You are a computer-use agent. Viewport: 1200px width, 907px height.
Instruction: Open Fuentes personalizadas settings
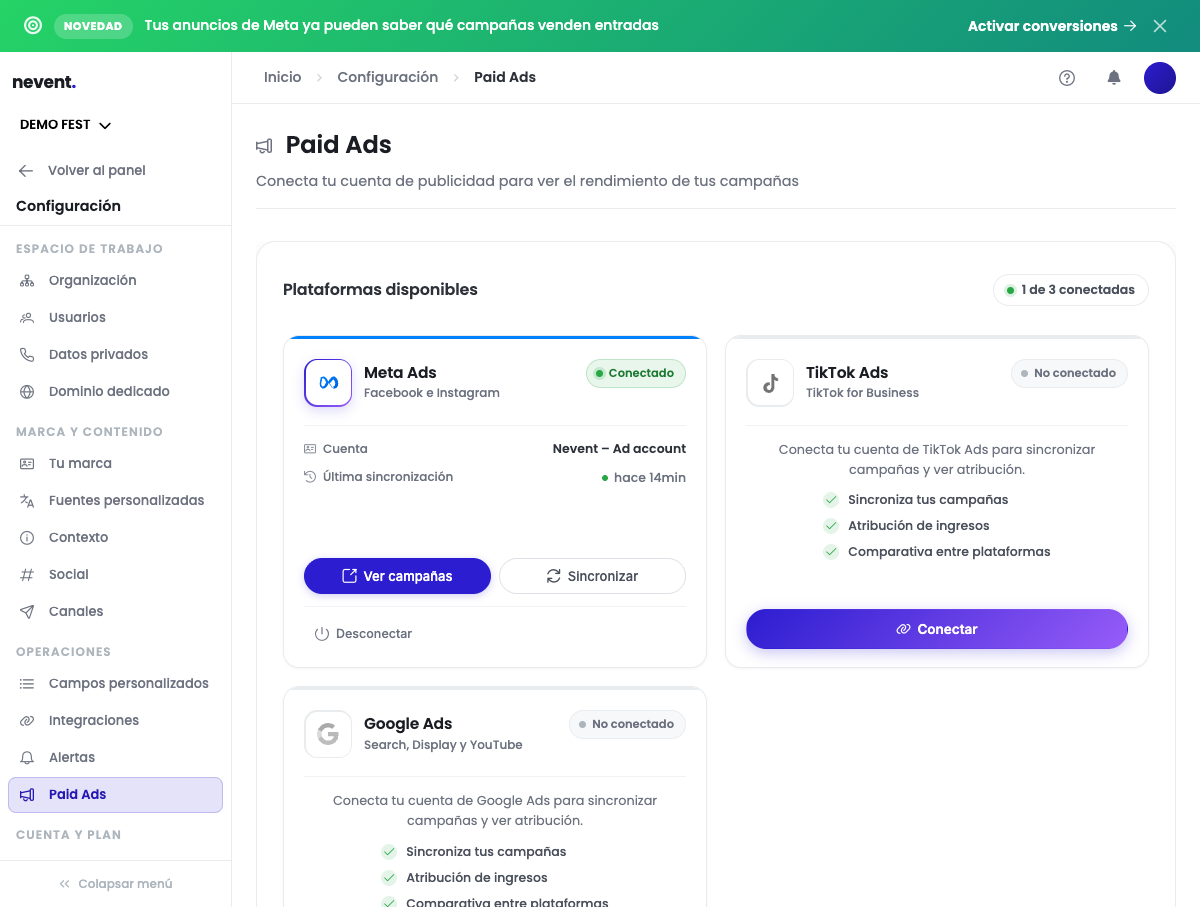[115, 501]
